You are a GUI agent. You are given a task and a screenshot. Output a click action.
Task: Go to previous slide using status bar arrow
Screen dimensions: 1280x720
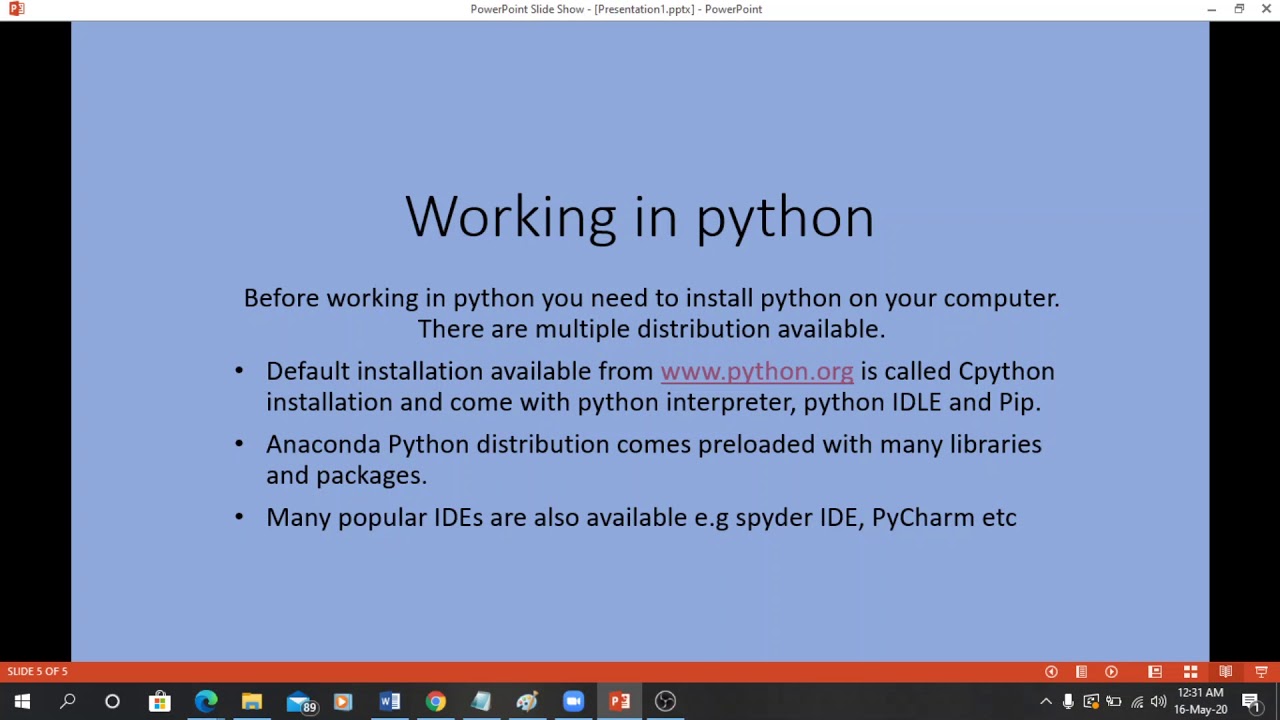pyautogui.click(x=1051, y=672)
